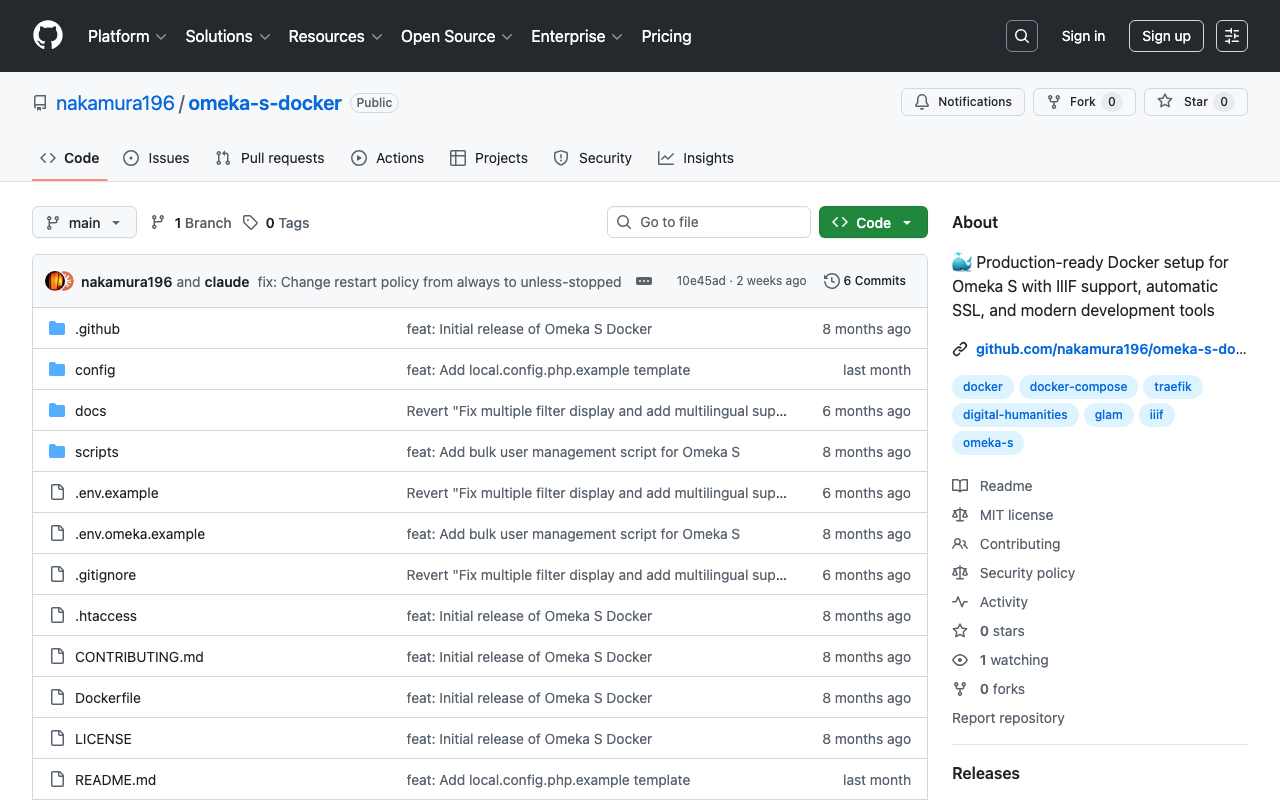This screenshot has height=800, width=1280.
Task: Click the Readme book icon in About
Action: (x=961, y=486)
